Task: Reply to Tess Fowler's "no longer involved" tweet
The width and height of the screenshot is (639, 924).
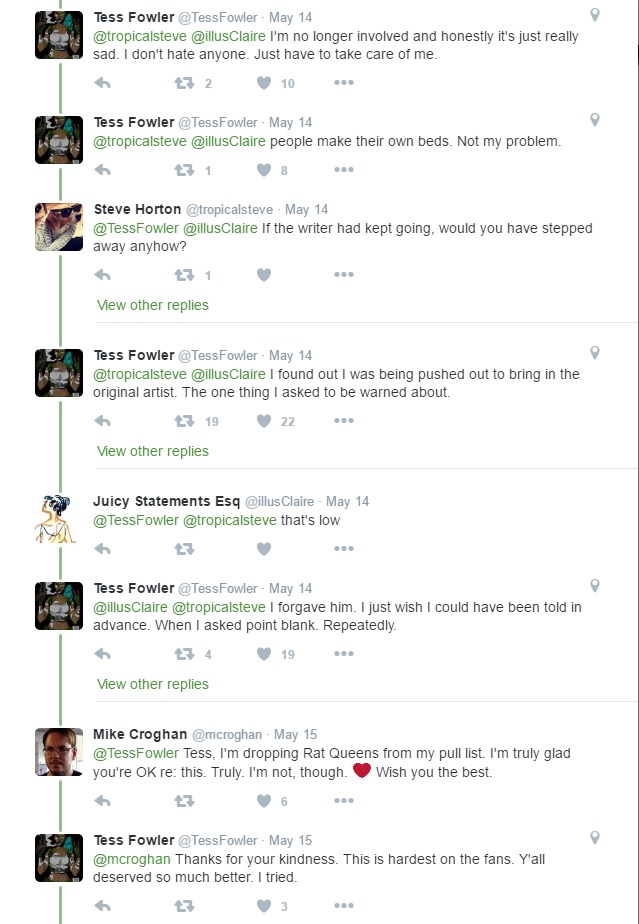Action: (x=102, y=83)
